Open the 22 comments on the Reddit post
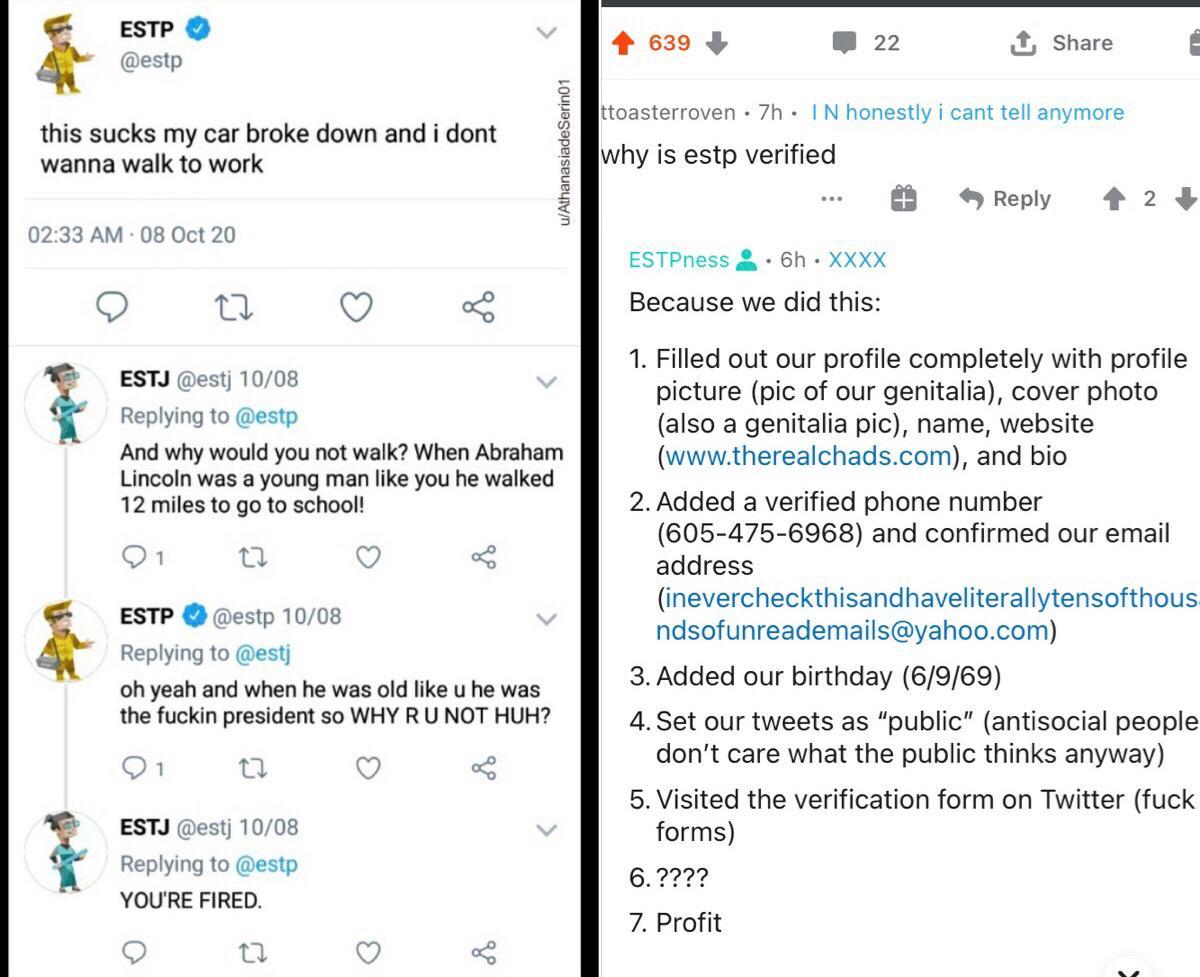Screen dimensions: 1200x977 coord(860,43)
